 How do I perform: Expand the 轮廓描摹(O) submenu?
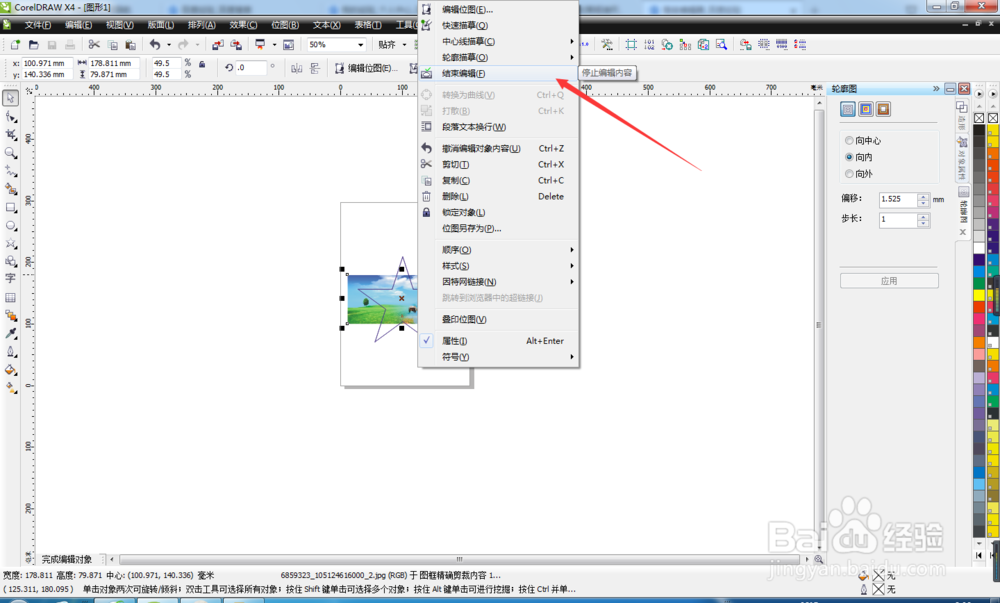pos(498,57)
